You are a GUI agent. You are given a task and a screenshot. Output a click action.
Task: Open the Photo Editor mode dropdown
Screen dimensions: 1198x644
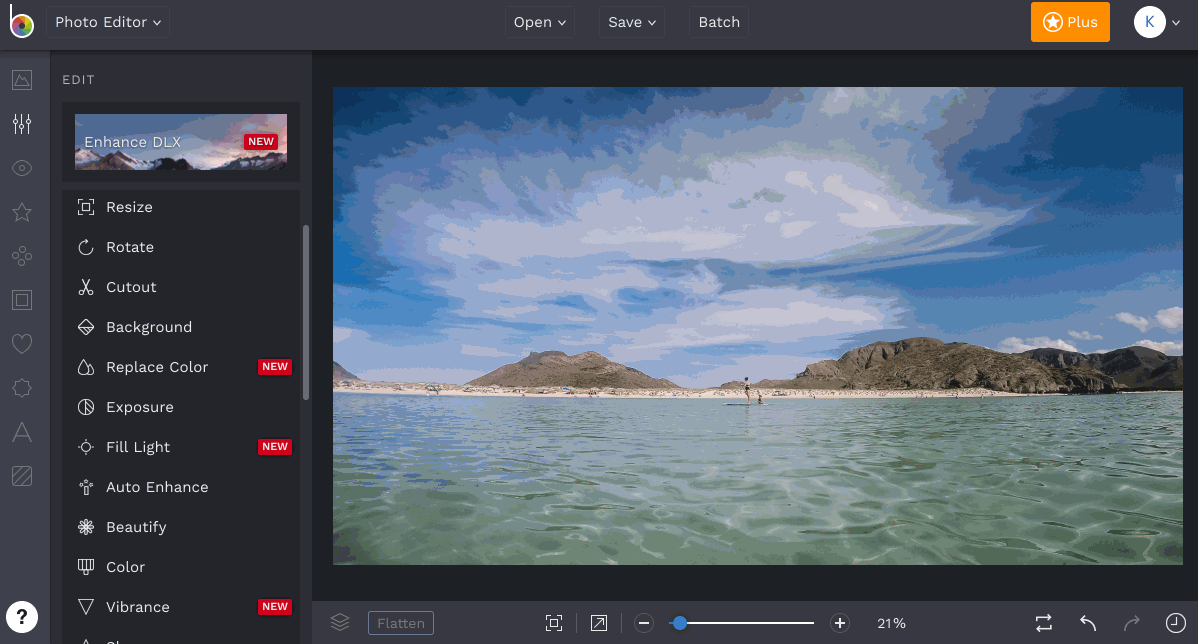108,22
